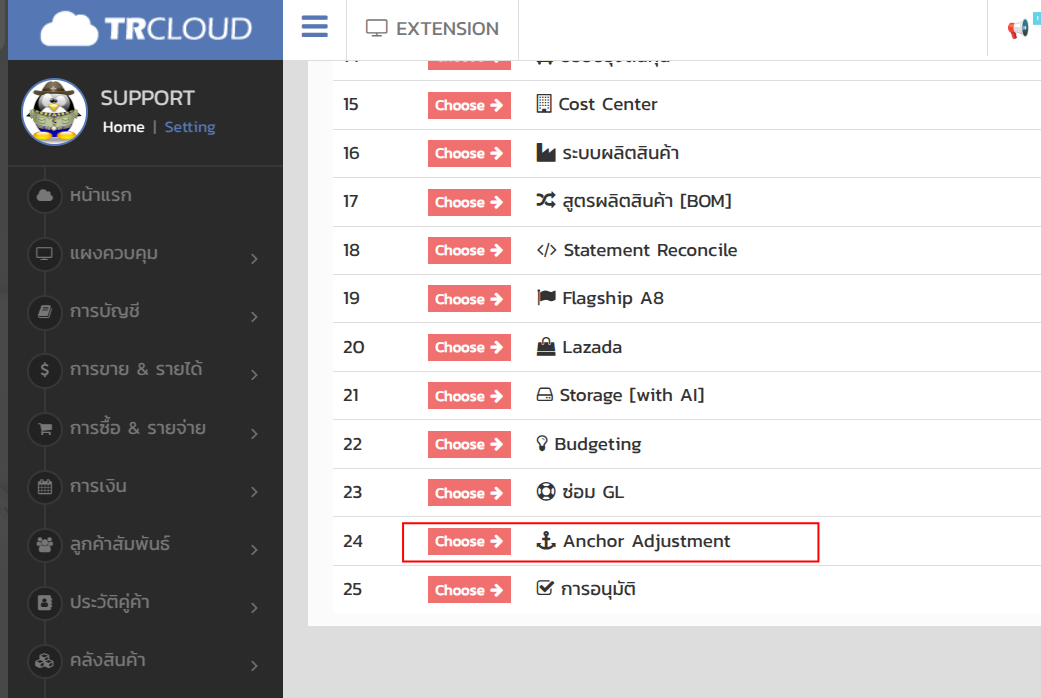Expand the การขาย & รายได้ chevron

tap(254, 375)
